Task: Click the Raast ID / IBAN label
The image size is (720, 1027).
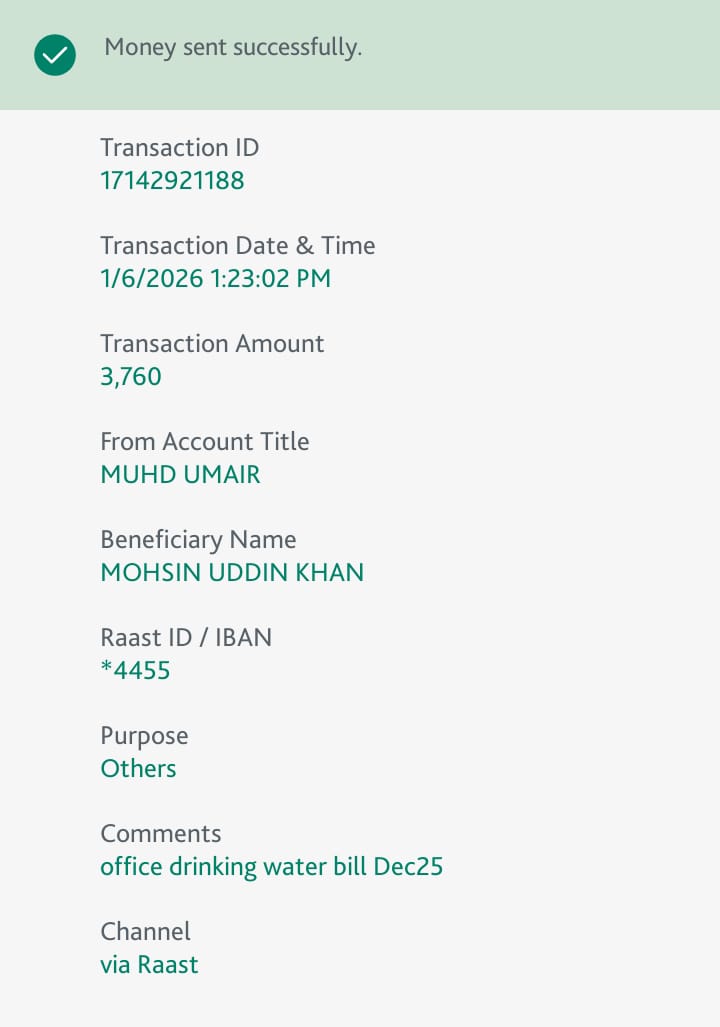Action: (x=186, y=638)
